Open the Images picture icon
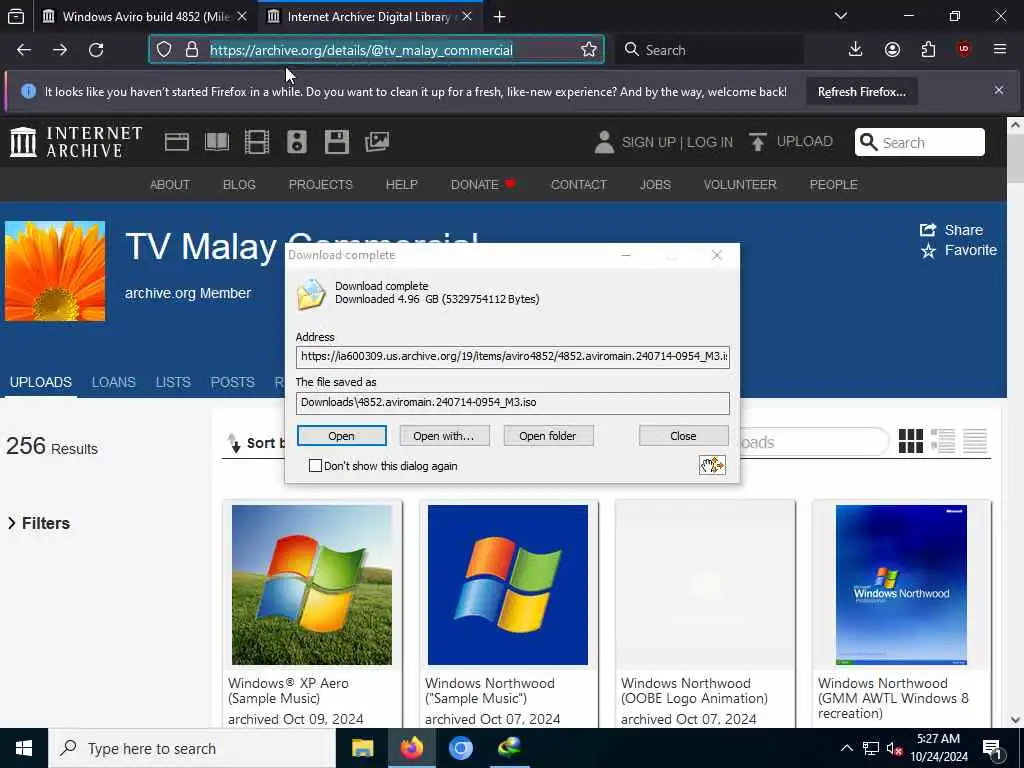 [377, 142]
